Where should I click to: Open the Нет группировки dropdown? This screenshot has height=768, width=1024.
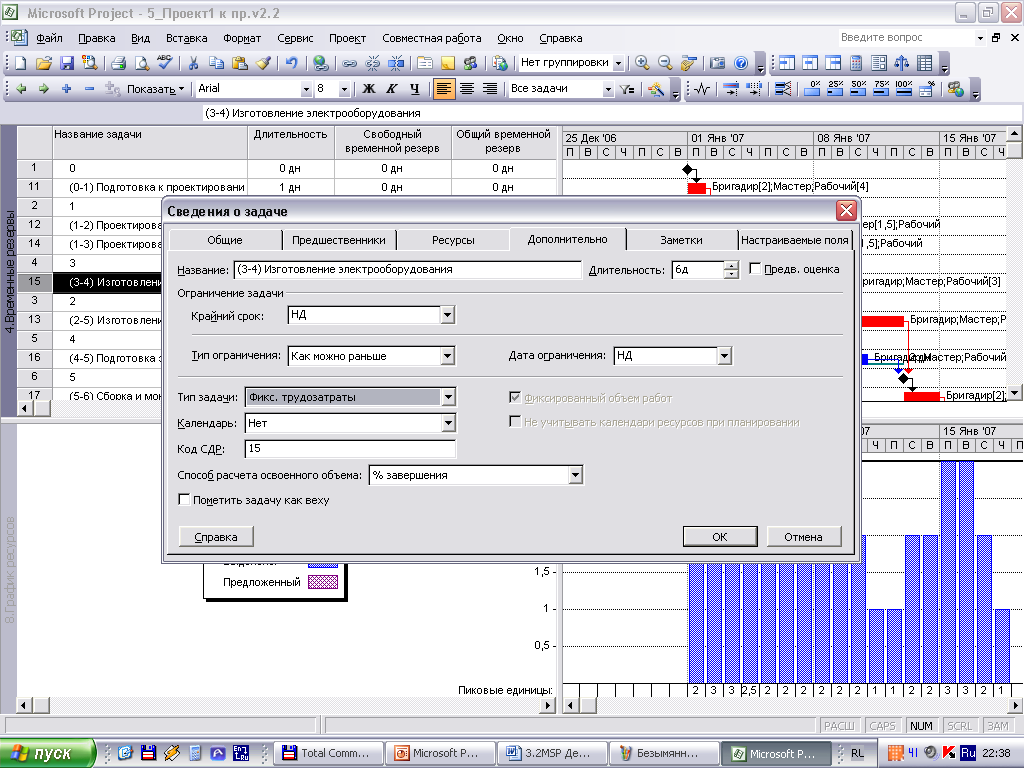(x=618, y=63)
